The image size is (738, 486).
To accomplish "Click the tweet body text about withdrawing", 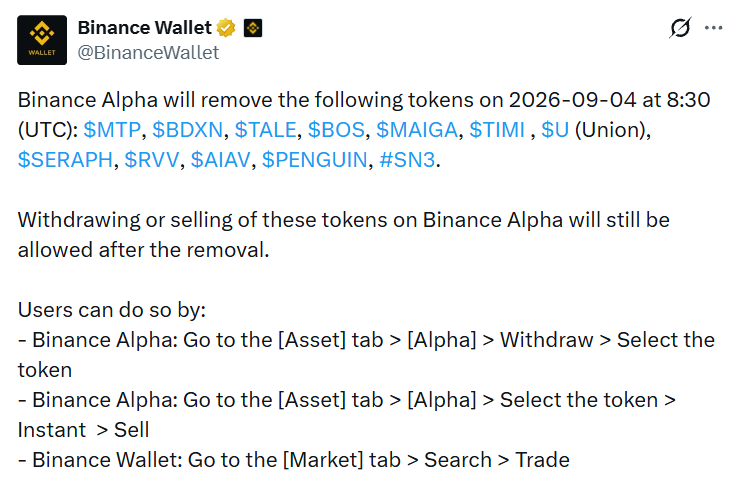I will click(x=344, y=235).
